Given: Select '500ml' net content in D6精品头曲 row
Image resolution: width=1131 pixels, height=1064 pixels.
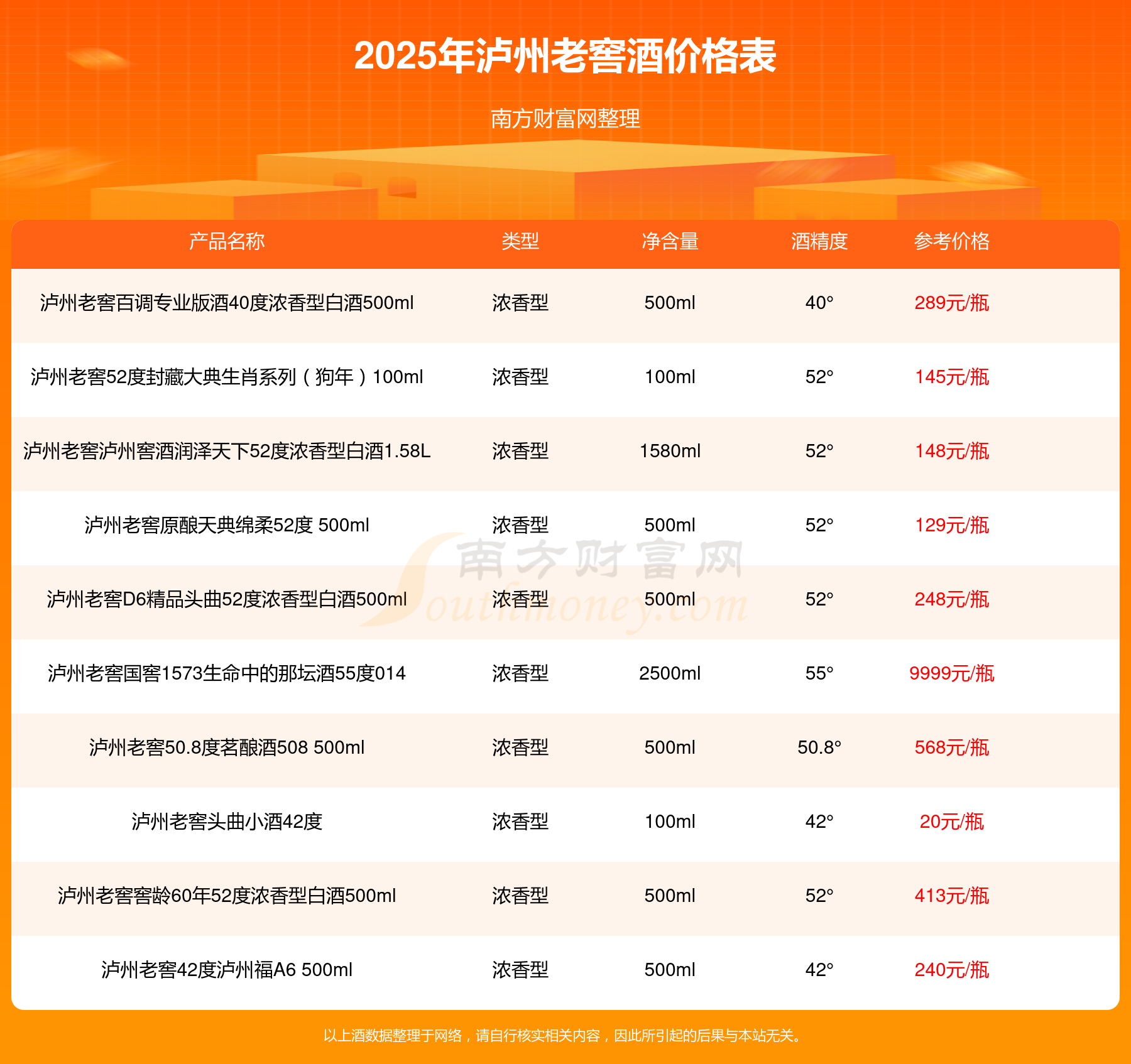Looking at the screenshot, I should click(x=670, y=599).
